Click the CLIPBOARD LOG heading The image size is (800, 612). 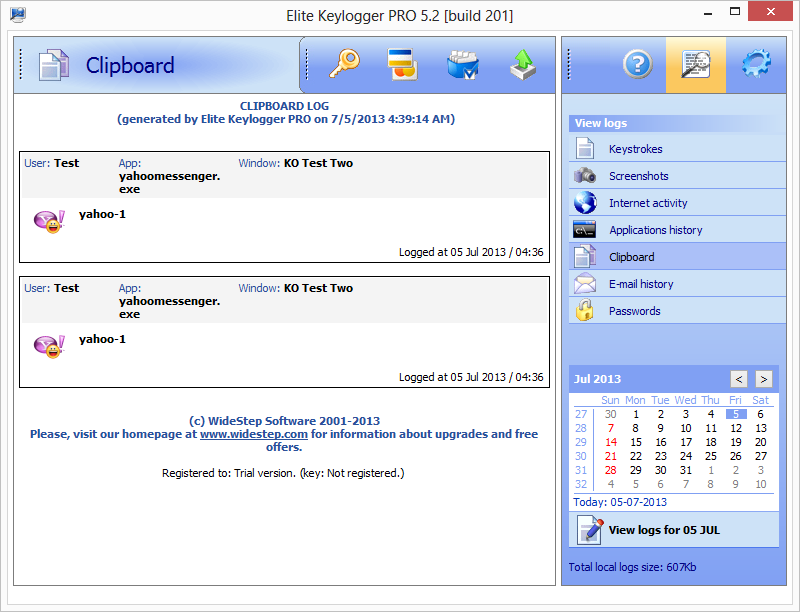pyautogui.click(x=284, y=106)
